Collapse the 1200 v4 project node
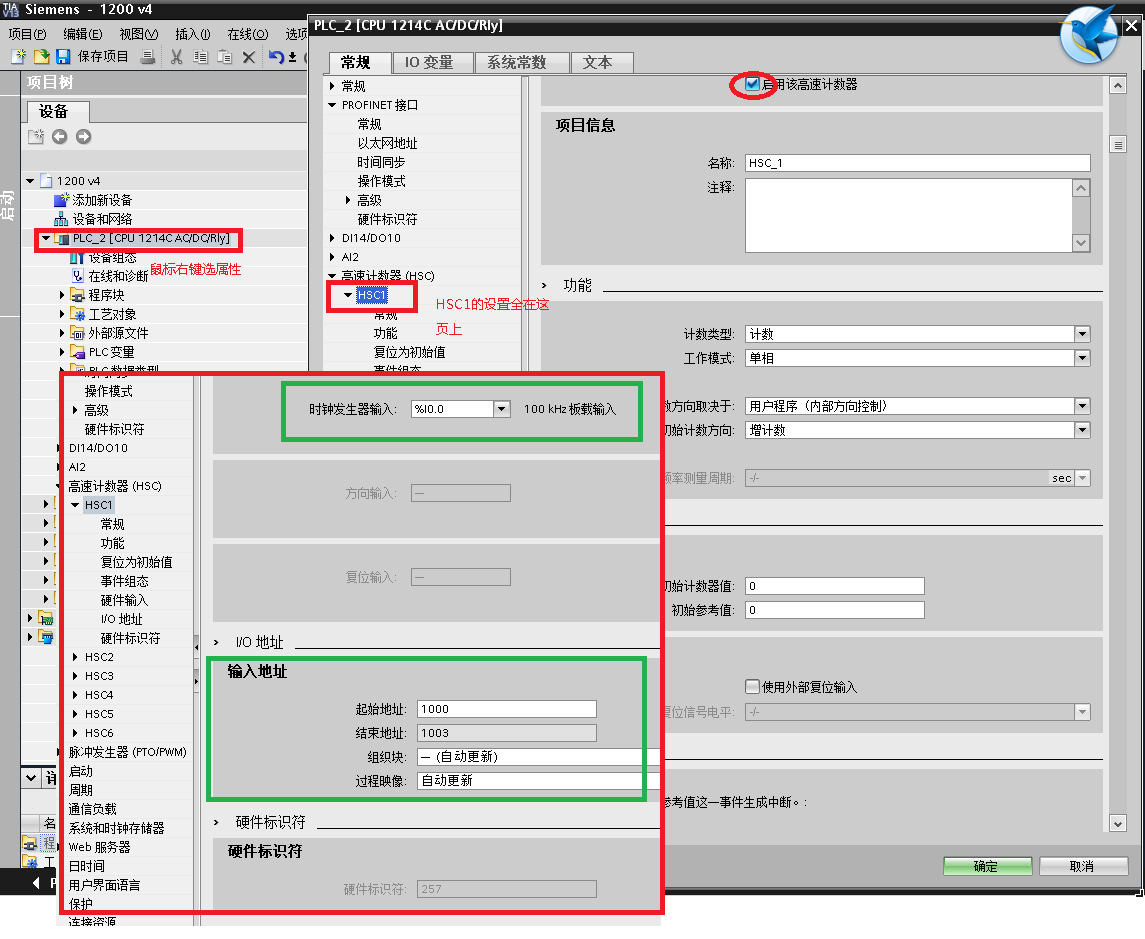Image resolution: width=1145 pixels, height=939 pixels. pyautogui.click(x=30, y=180)
